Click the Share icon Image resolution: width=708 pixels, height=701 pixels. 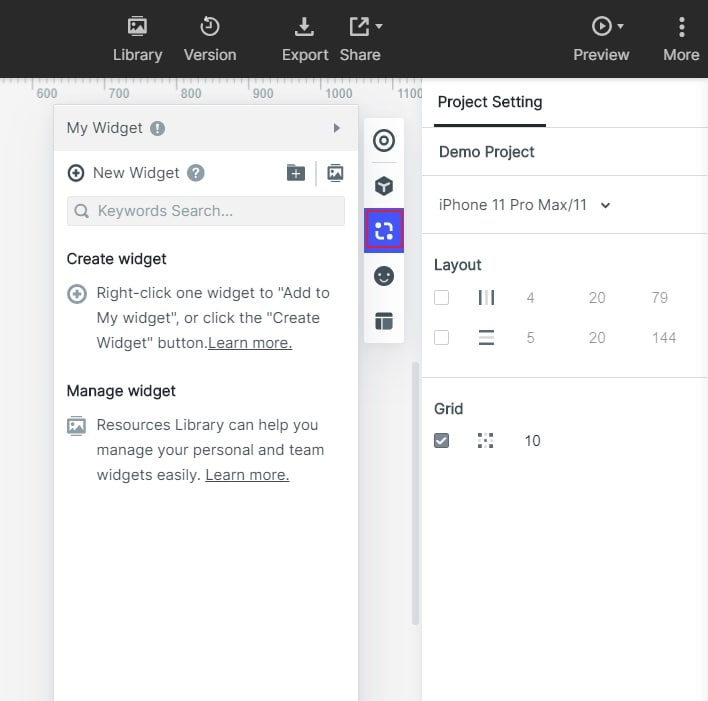pyautogui.click(x=359, y=27)
